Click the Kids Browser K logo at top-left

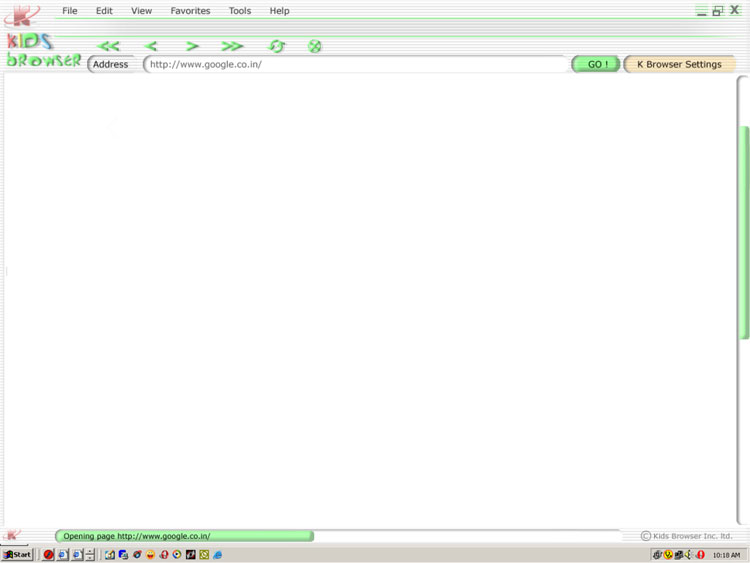tap(22, 15)
